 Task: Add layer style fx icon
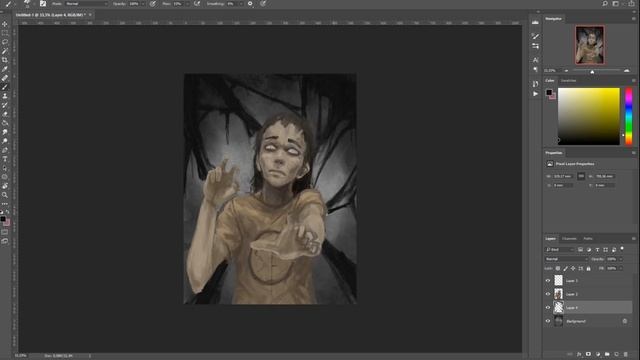[x=579, y=354]
